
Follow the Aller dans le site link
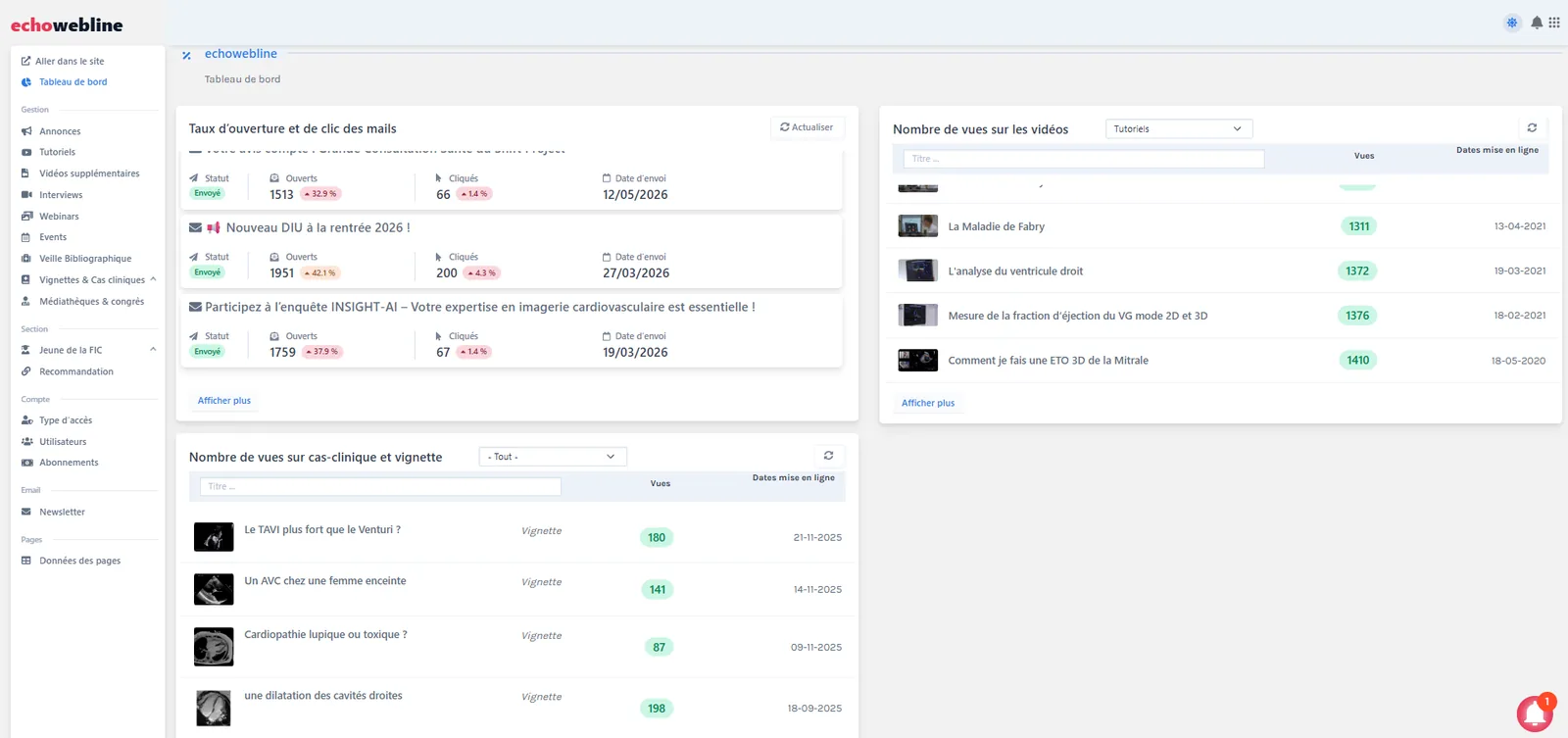(x=70, y=61)
